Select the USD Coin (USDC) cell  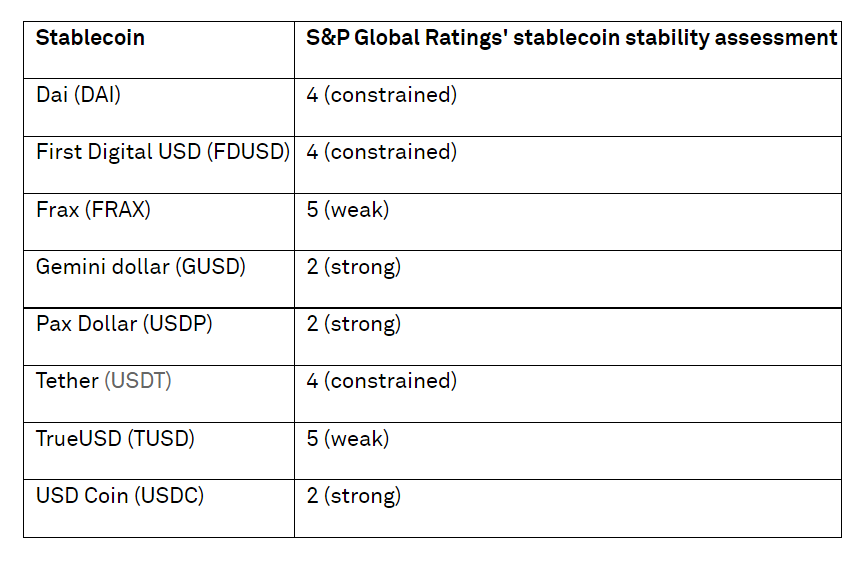pyautogui.click(x=120, y=495)
